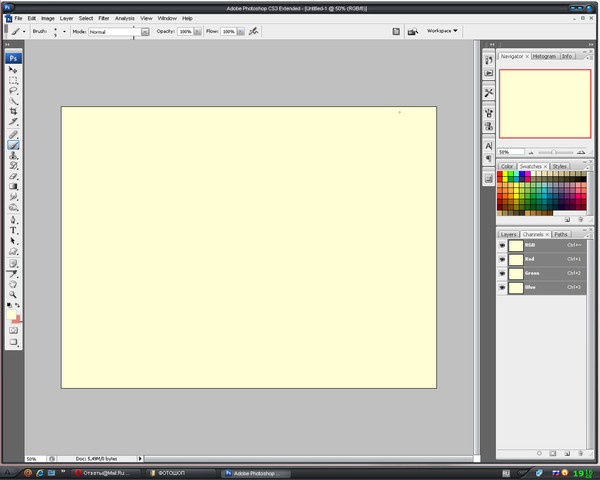Create new channel in Channels panel
Viewport: 600px width, 480px height.
click(x=567, y=453)
